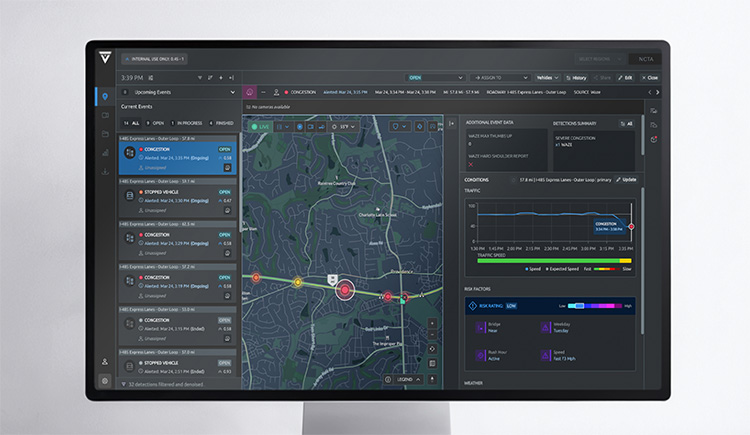Click the red traffic chart timeline marker
This screenshot has width=750, height=435.
click(x=631, y=227)
